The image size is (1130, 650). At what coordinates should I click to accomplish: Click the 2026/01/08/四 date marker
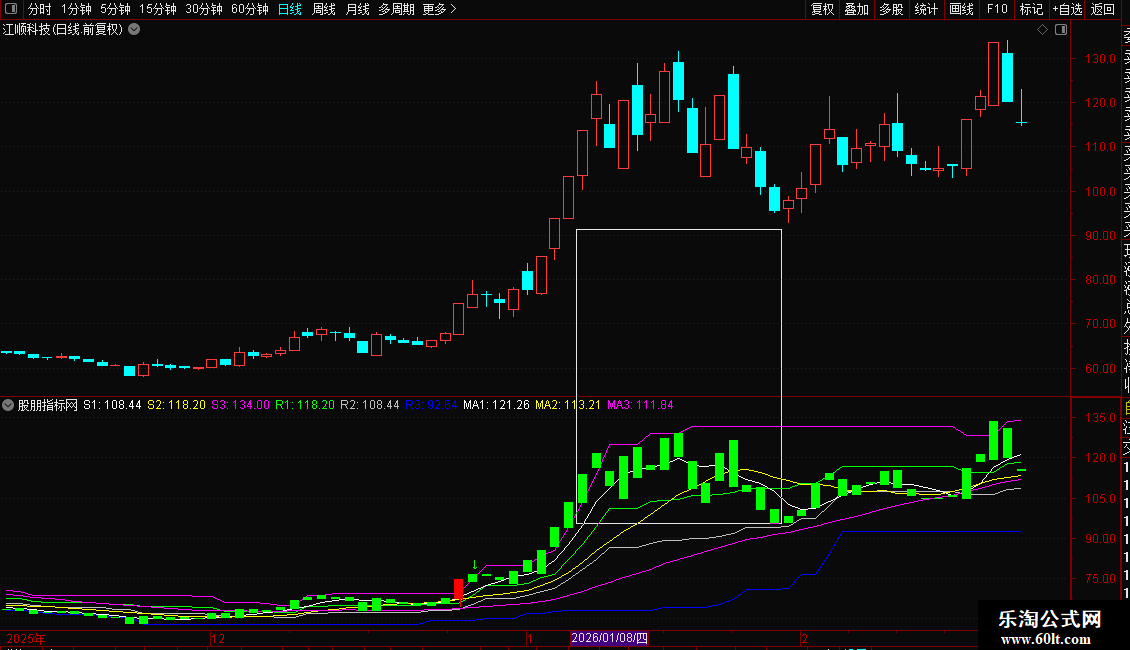click(610, 638)
